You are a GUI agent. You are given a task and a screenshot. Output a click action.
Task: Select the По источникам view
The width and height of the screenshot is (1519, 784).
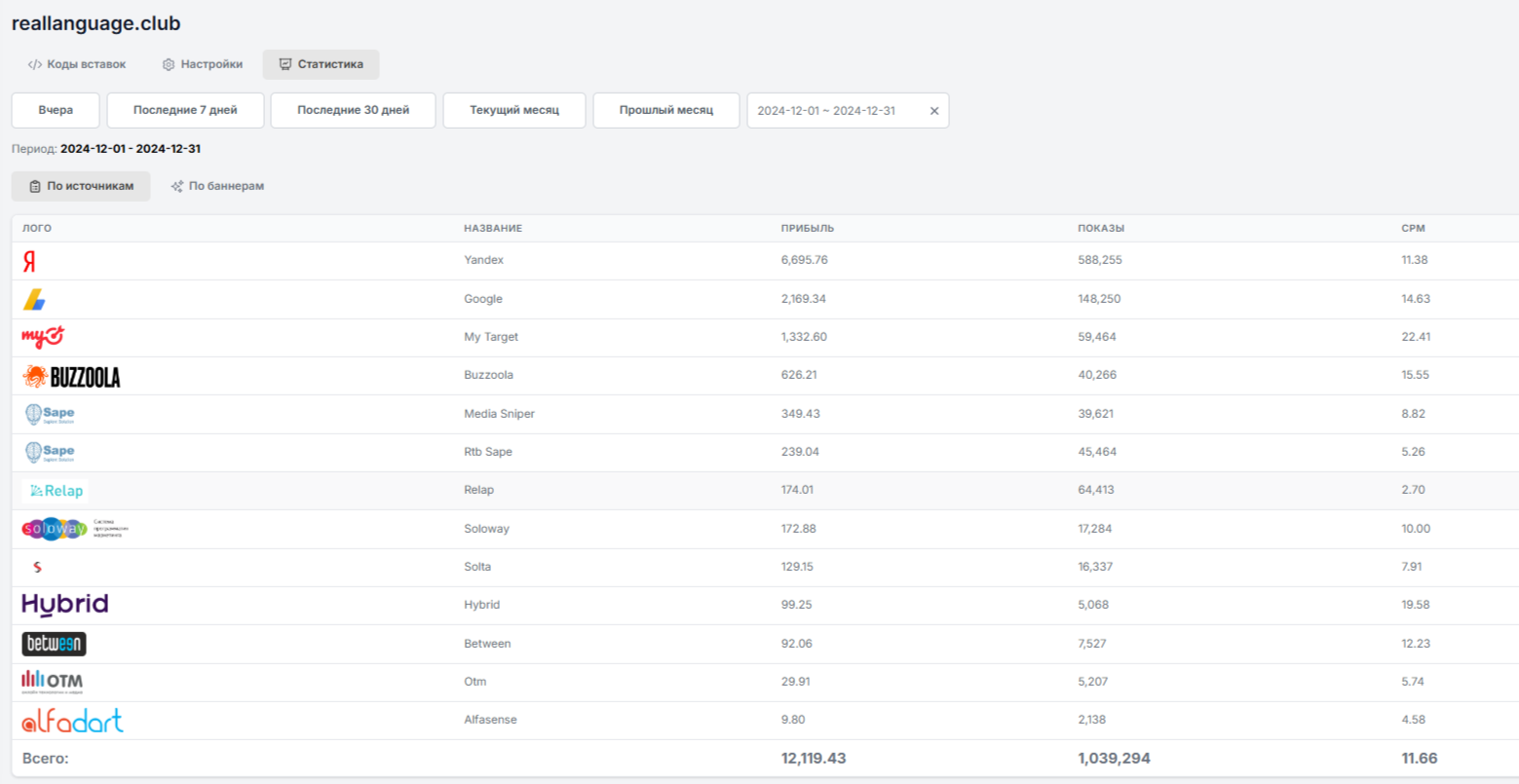(81, 186)
